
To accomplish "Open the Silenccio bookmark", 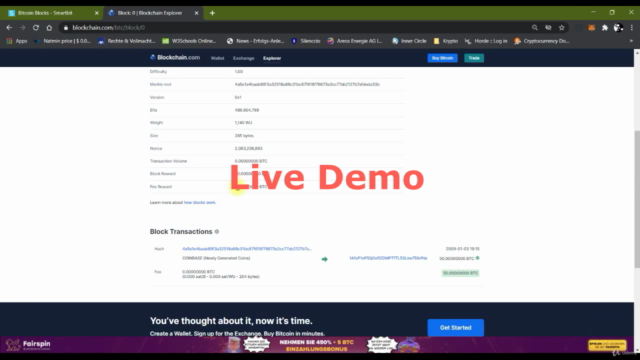I will 306,41.
